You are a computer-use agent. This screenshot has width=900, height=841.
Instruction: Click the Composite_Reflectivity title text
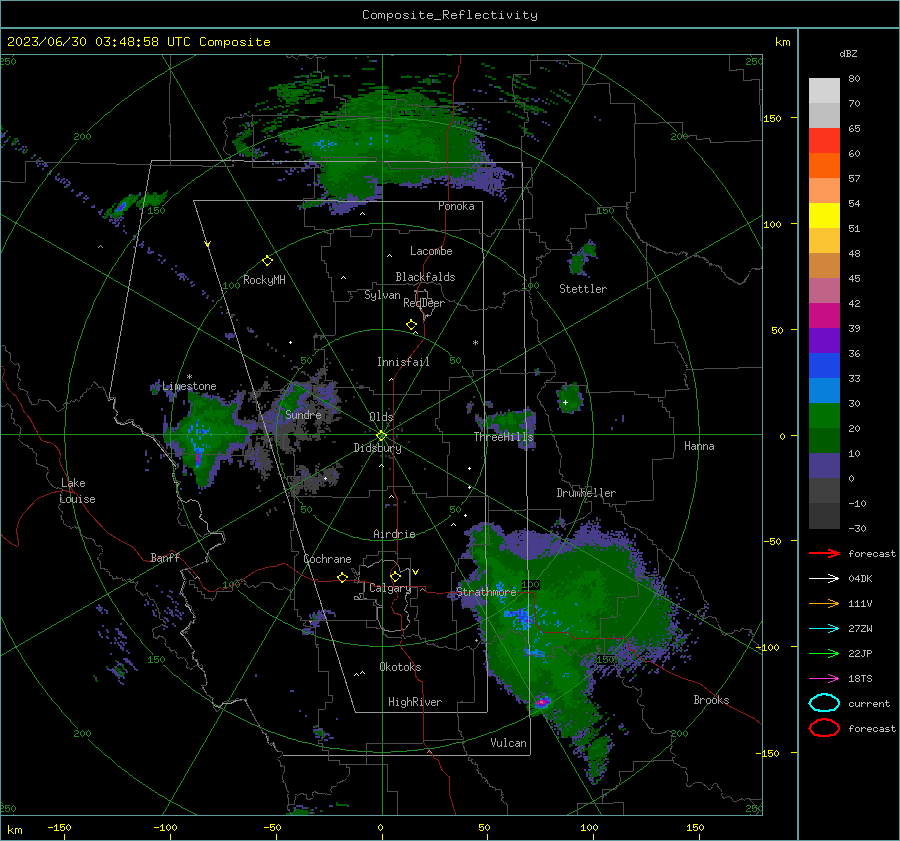pos(450,15)
